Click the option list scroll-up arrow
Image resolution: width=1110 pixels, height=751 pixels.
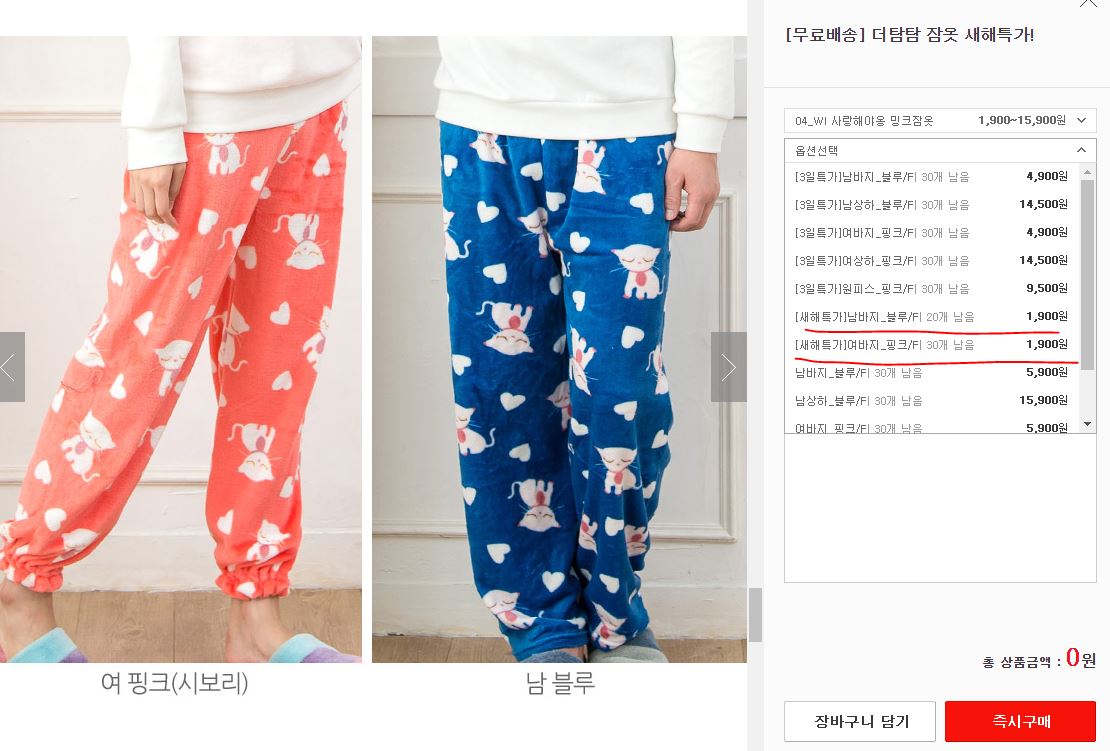pyautogui.click(x=1087, y=172)
